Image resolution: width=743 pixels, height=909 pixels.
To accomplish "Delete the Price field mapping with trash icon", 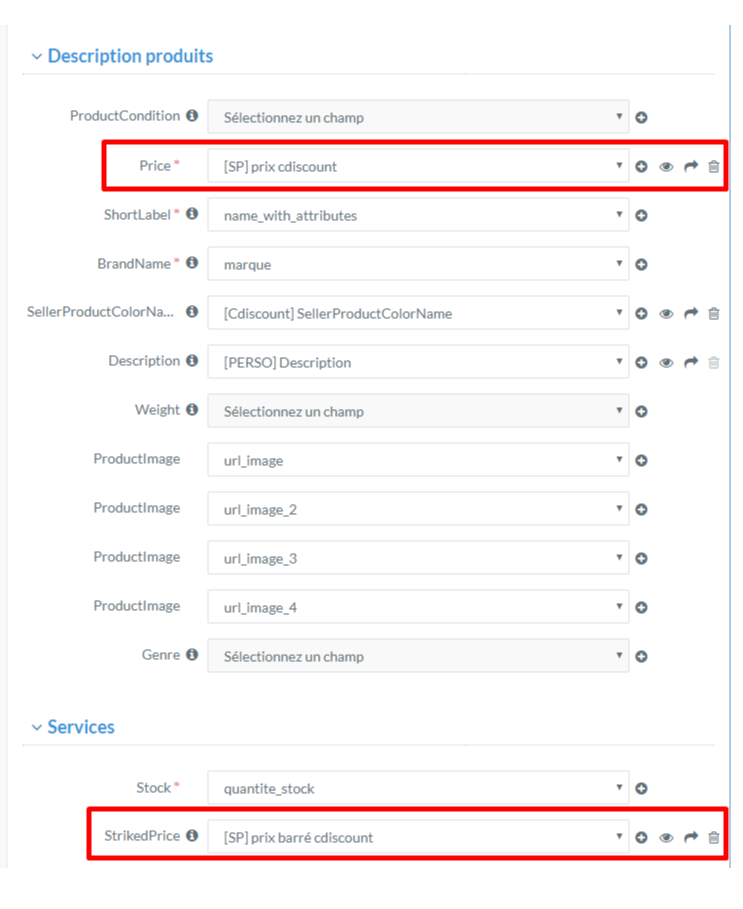I will click(713, 166).
